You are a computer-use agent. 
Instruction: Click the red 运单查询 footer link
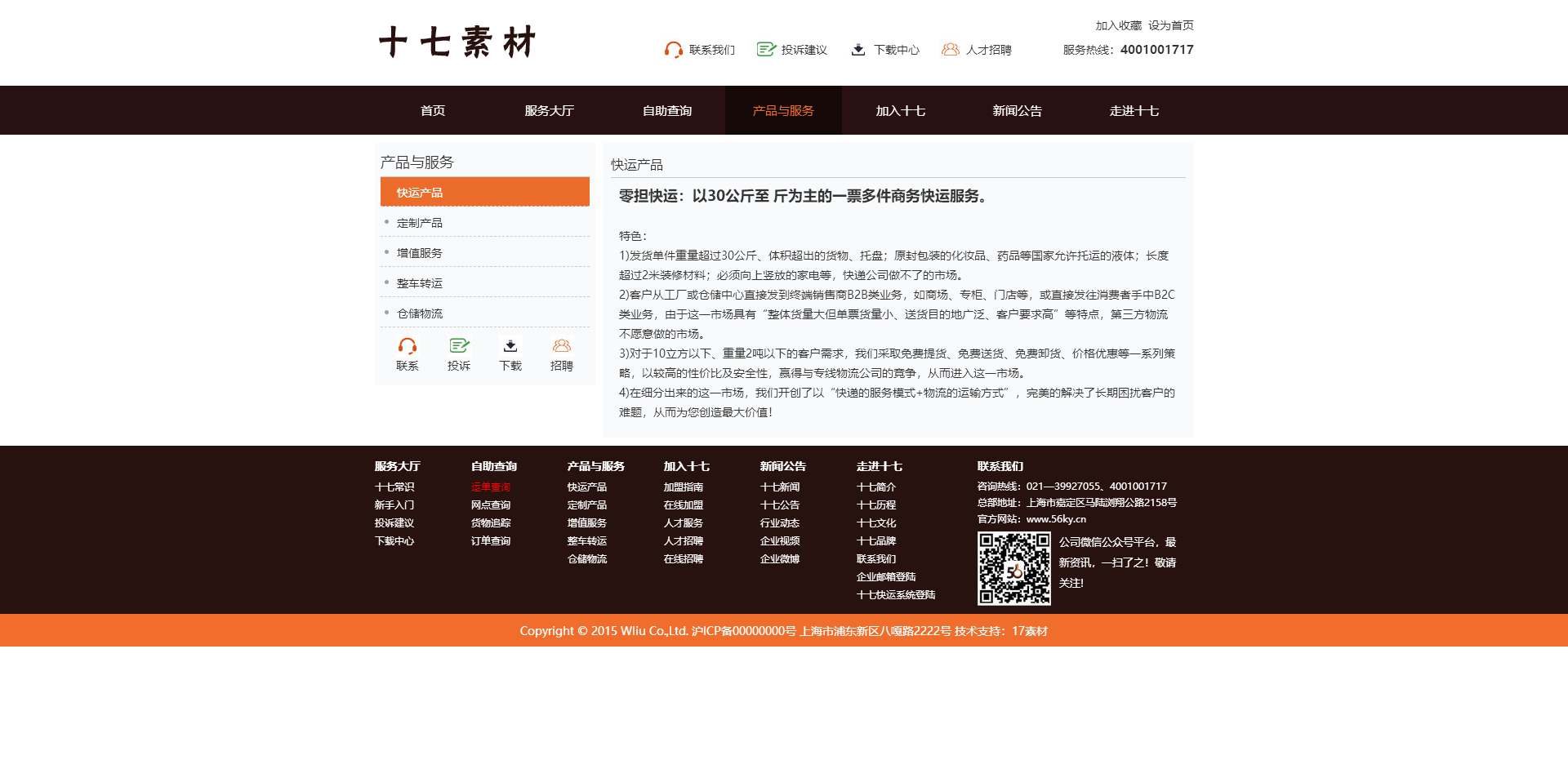coord(490,487)
